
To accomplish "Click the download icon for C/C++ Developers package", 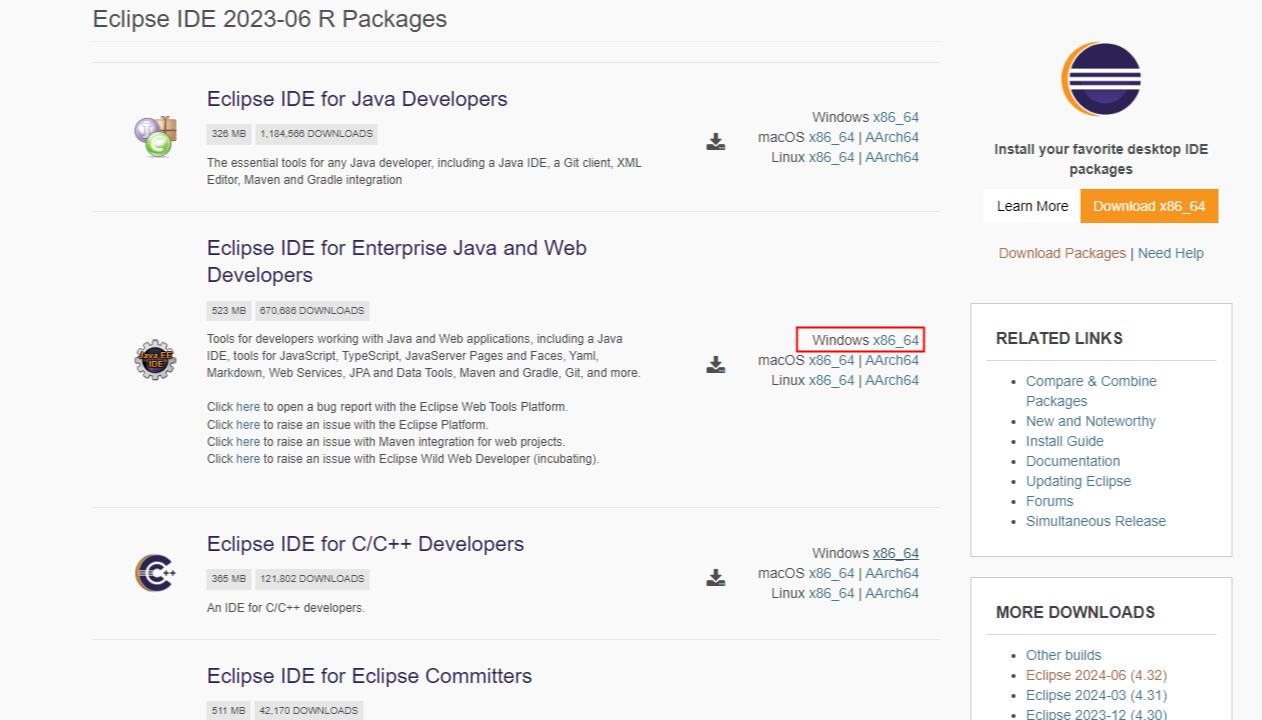I will click(x=716, y=577).
